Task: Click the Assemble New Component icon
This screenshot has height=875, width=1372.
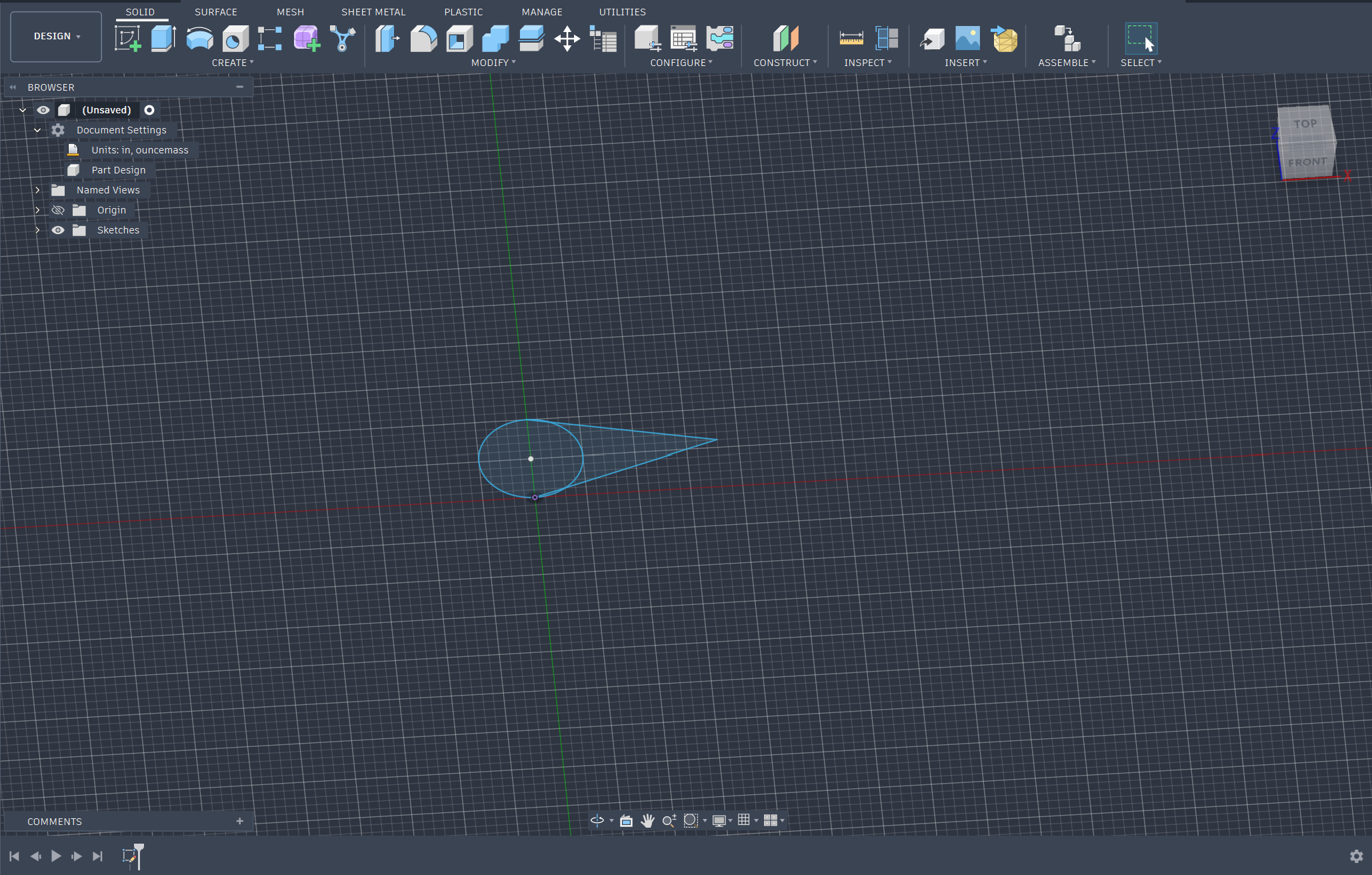Action: coord(1067,39)
